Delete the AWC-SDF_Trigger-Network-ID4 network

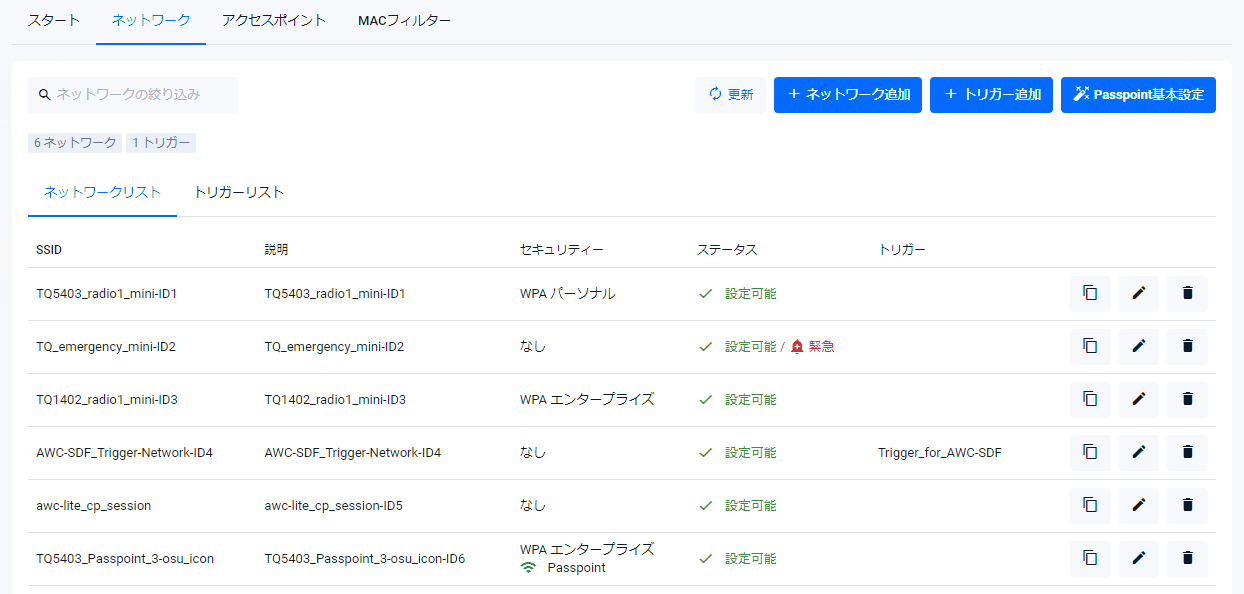click(1187, 453)
